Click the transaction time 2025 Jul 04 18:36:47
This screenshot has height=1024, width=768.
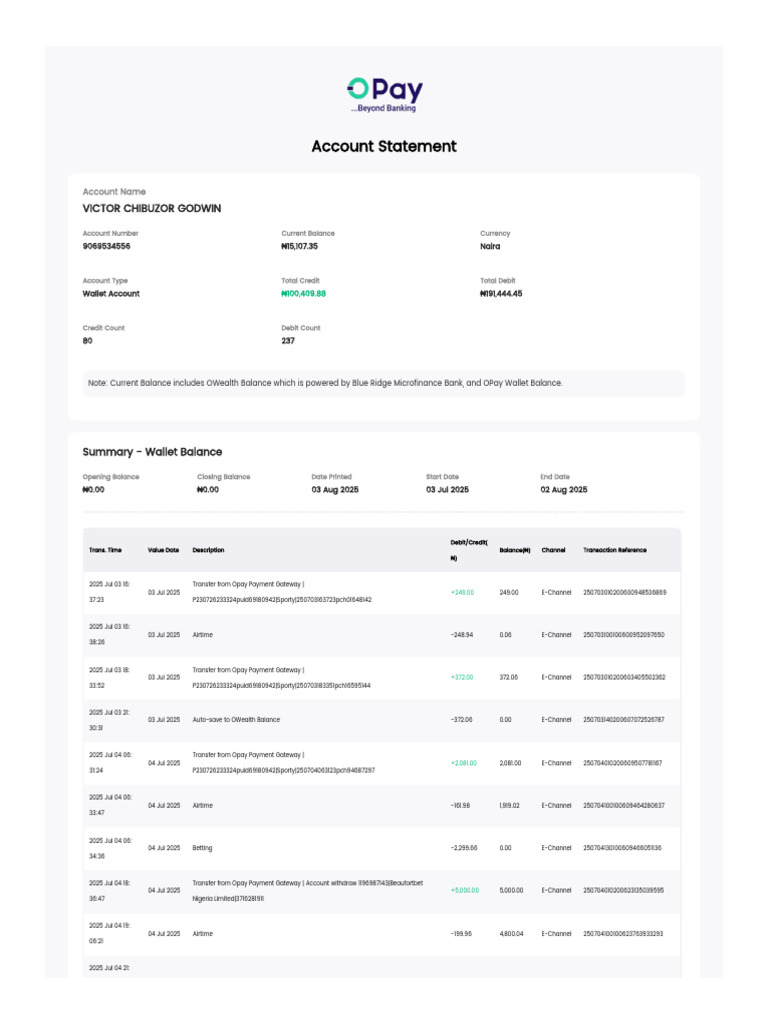(109, 891)
